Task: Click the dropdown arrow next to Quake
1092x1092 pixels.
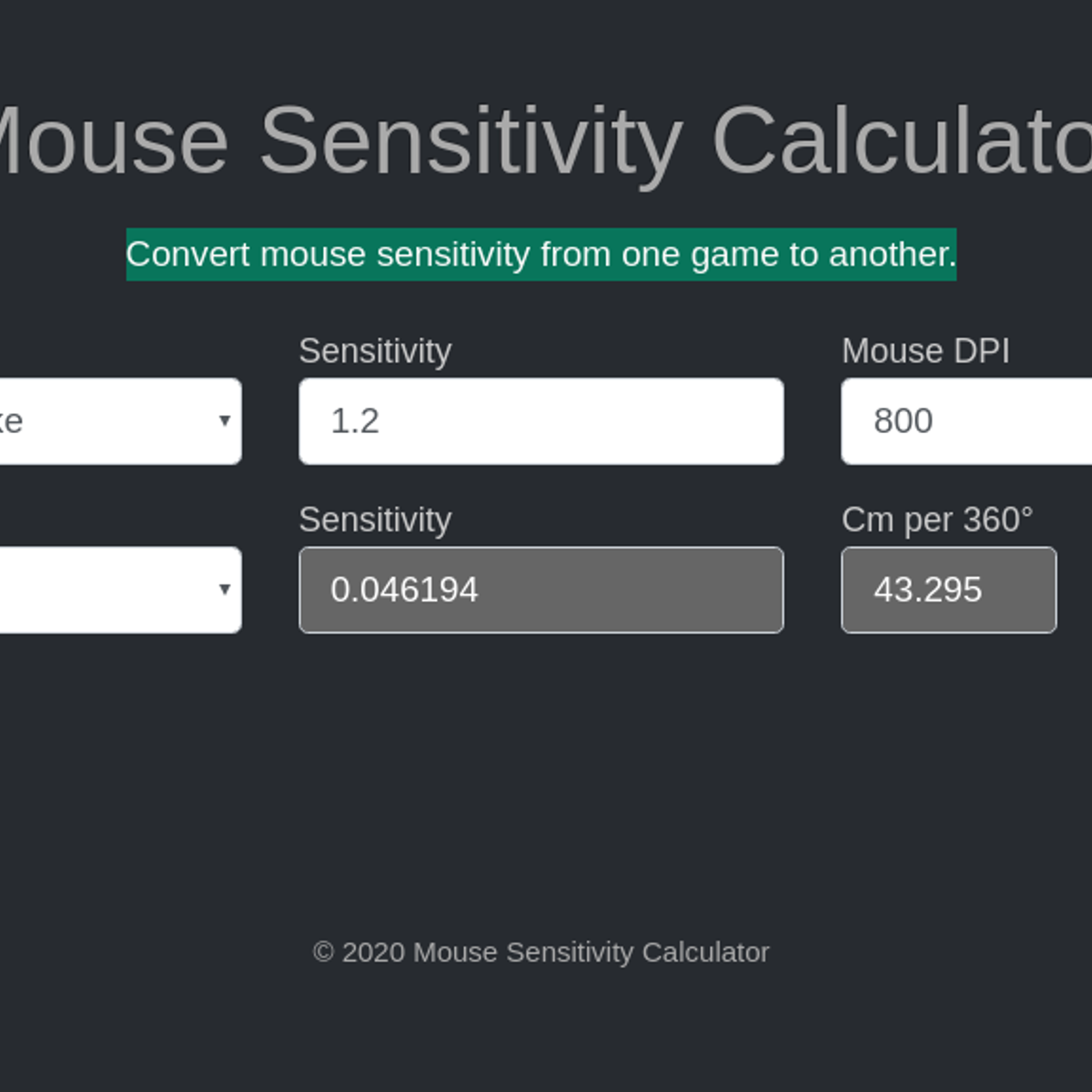Action: [226, 420]
